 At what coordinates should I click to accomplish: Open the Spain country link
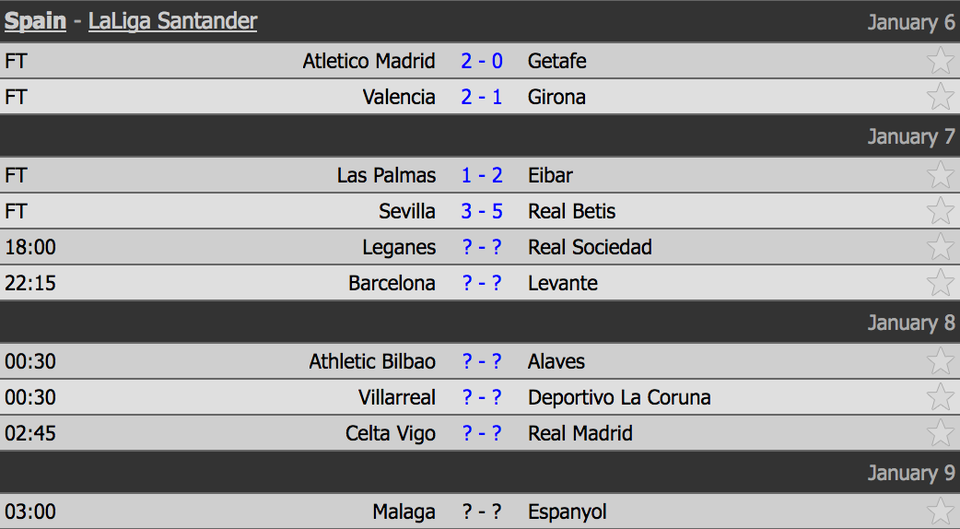(35, 21)
